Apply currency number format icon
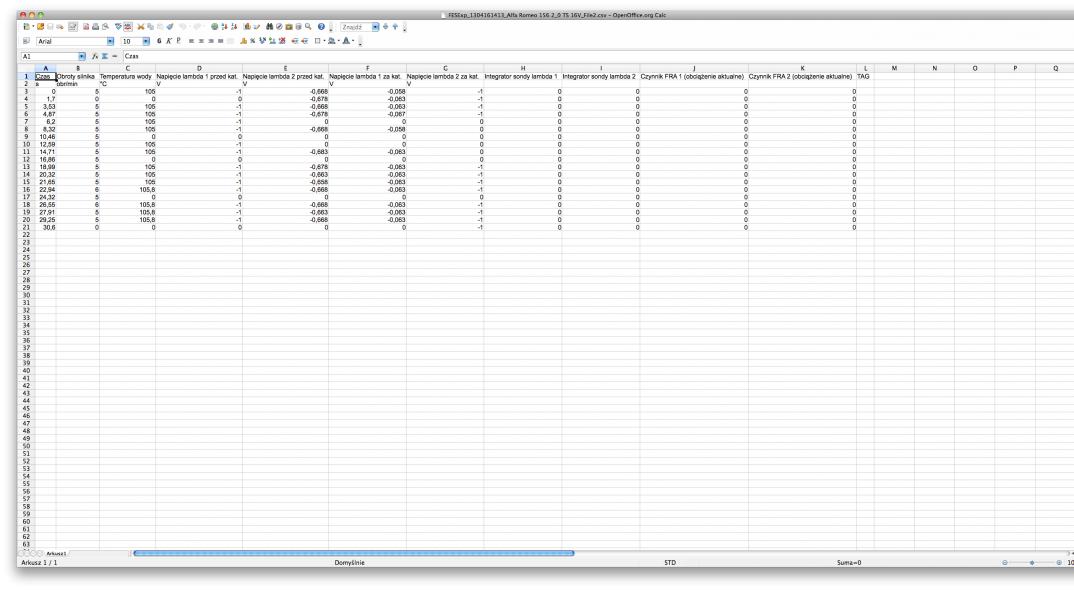Screen dimensions: 1074x590 [x=244, y=41]
